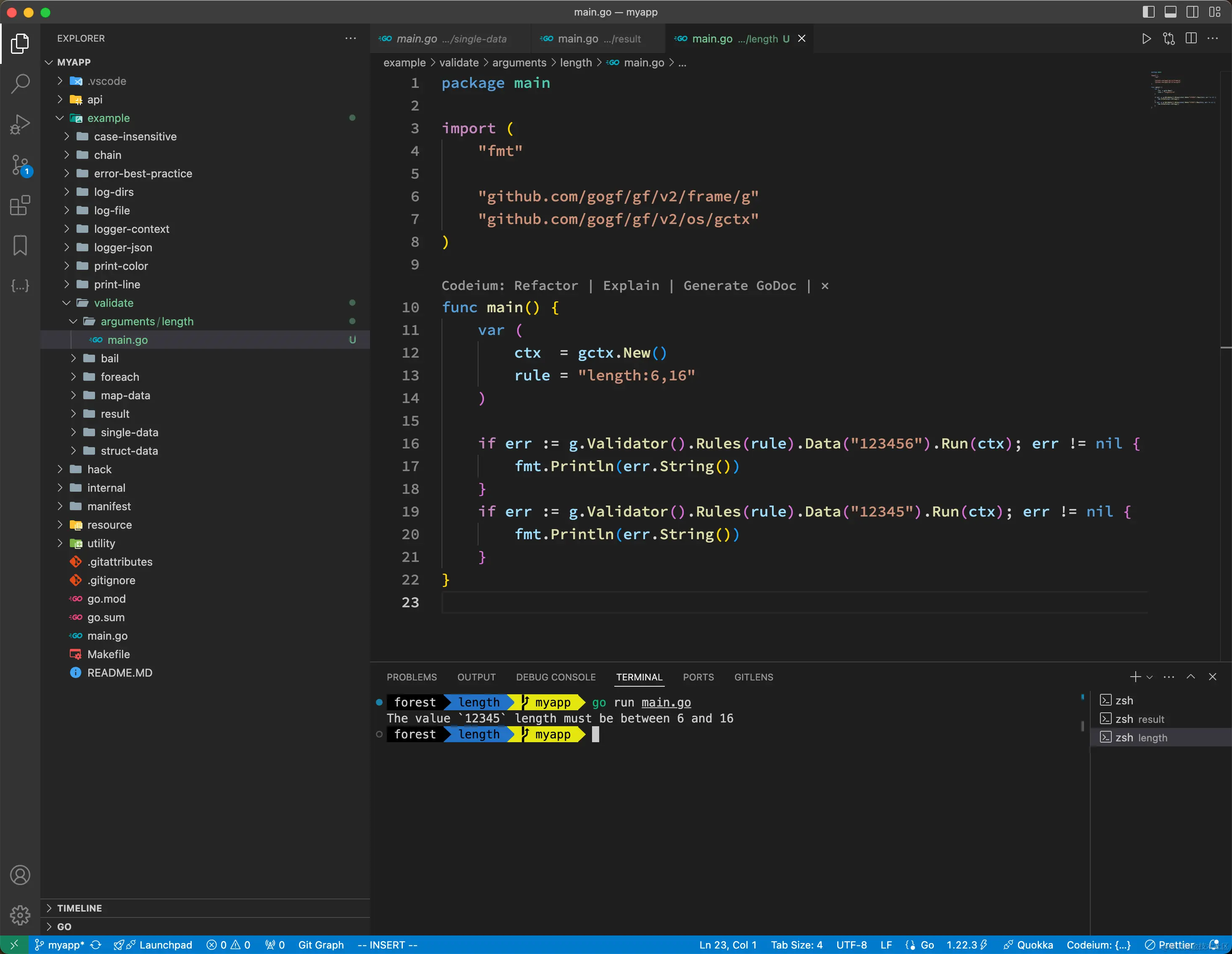This screenshot has width=1232, height=954.
Task: Click Codeium Refactor code lens
Action: point(546,286)
